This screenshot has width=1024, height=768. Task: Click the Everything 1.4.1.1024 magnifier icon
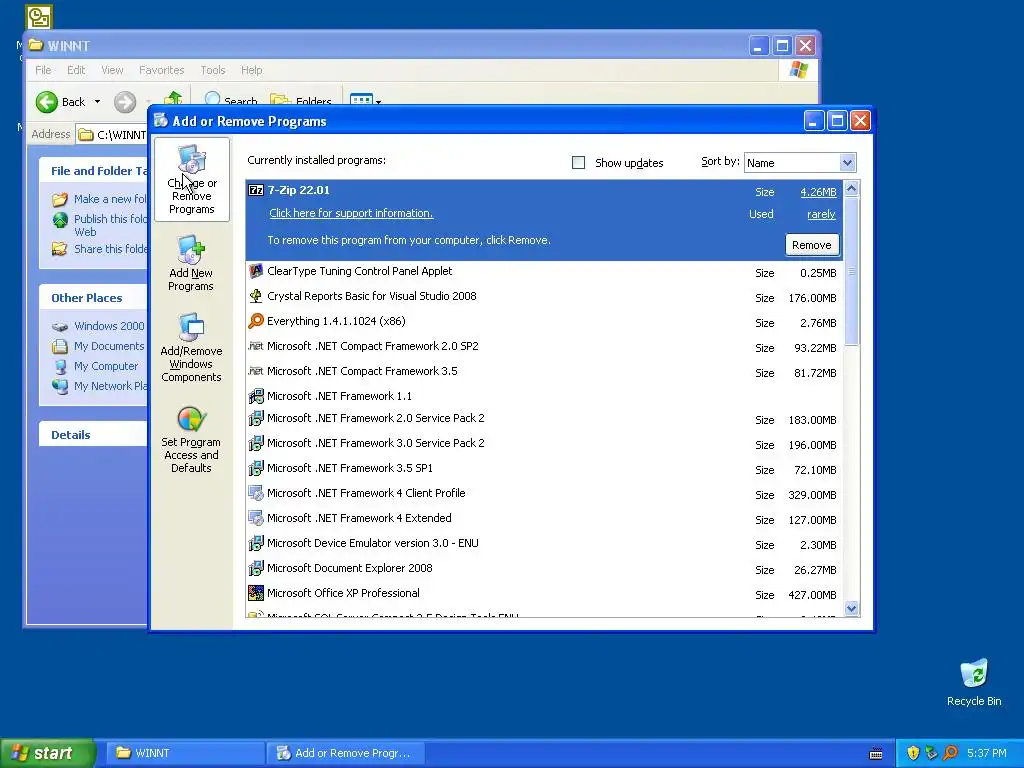256,321
